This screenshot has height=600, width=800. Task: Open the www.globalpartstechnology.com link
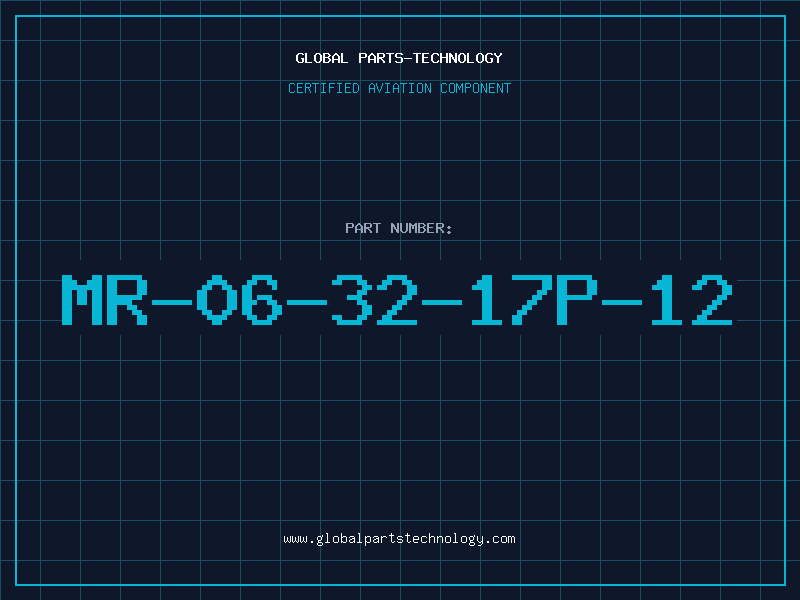[399, 539]
